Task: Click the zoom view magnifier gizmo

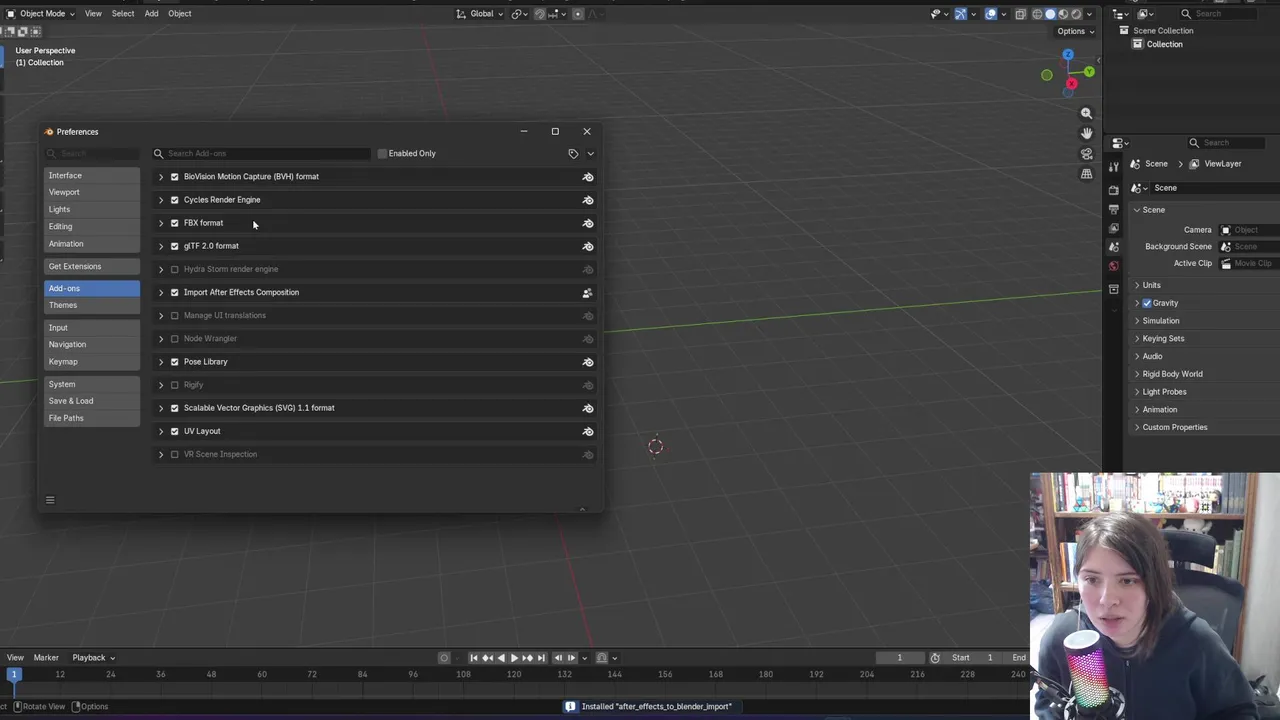Action: pos(1087,113)
